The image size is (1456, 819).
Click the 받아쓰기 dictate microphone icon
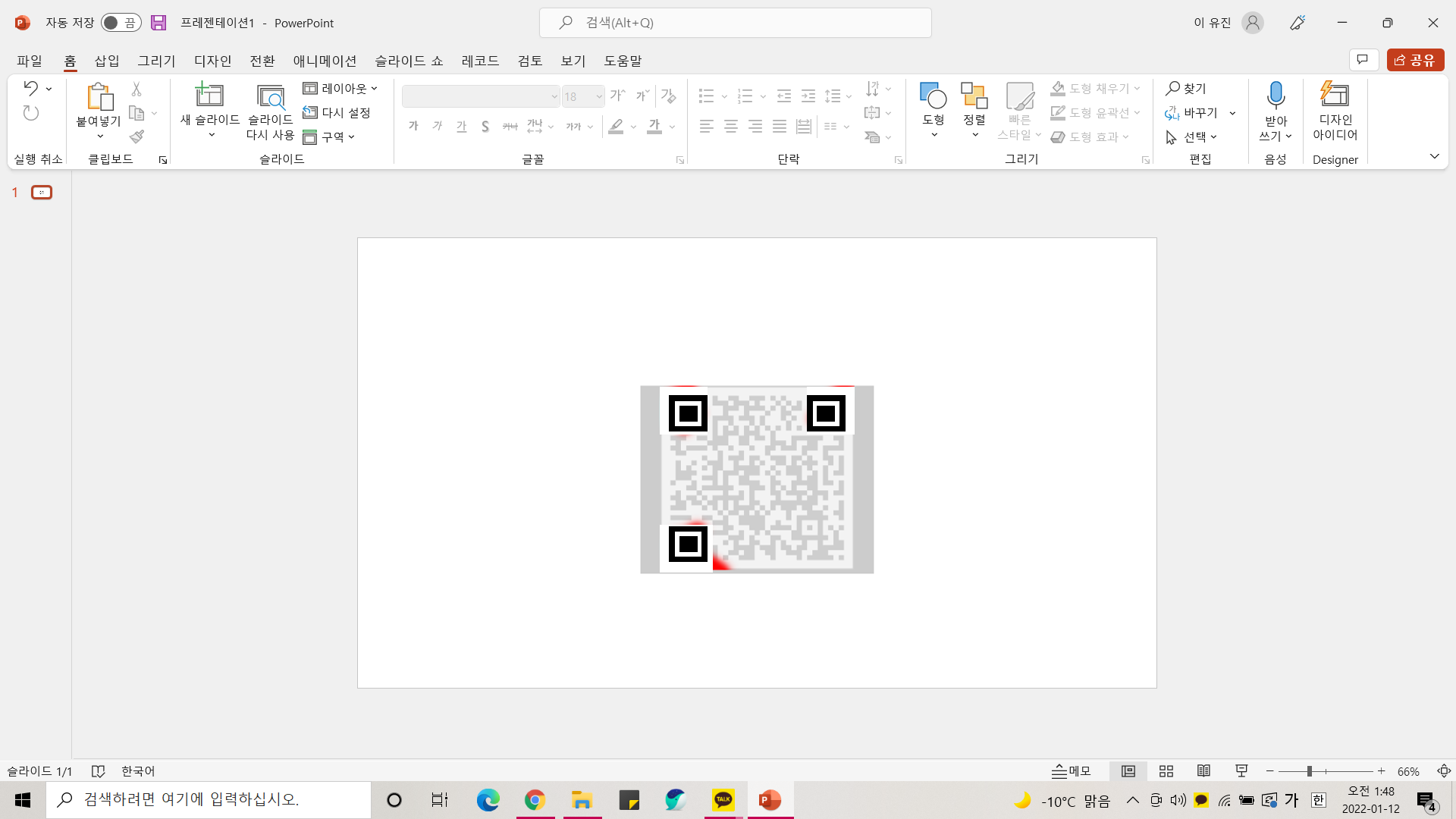pyautogui.click(x=1276, y=95)
